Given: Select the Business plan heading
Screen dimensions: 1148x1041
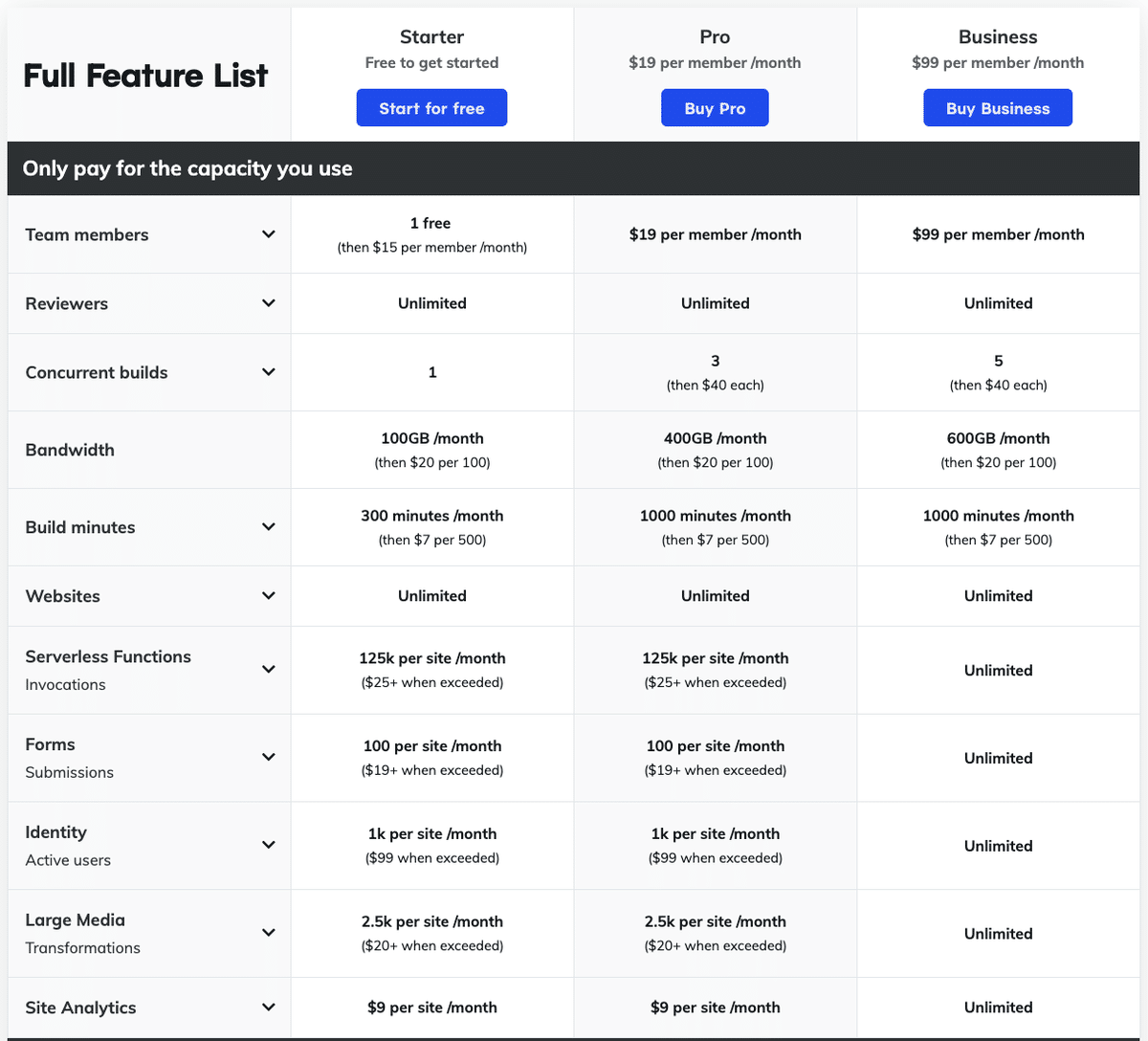Looking at the screenshot, I should [998, 37].
